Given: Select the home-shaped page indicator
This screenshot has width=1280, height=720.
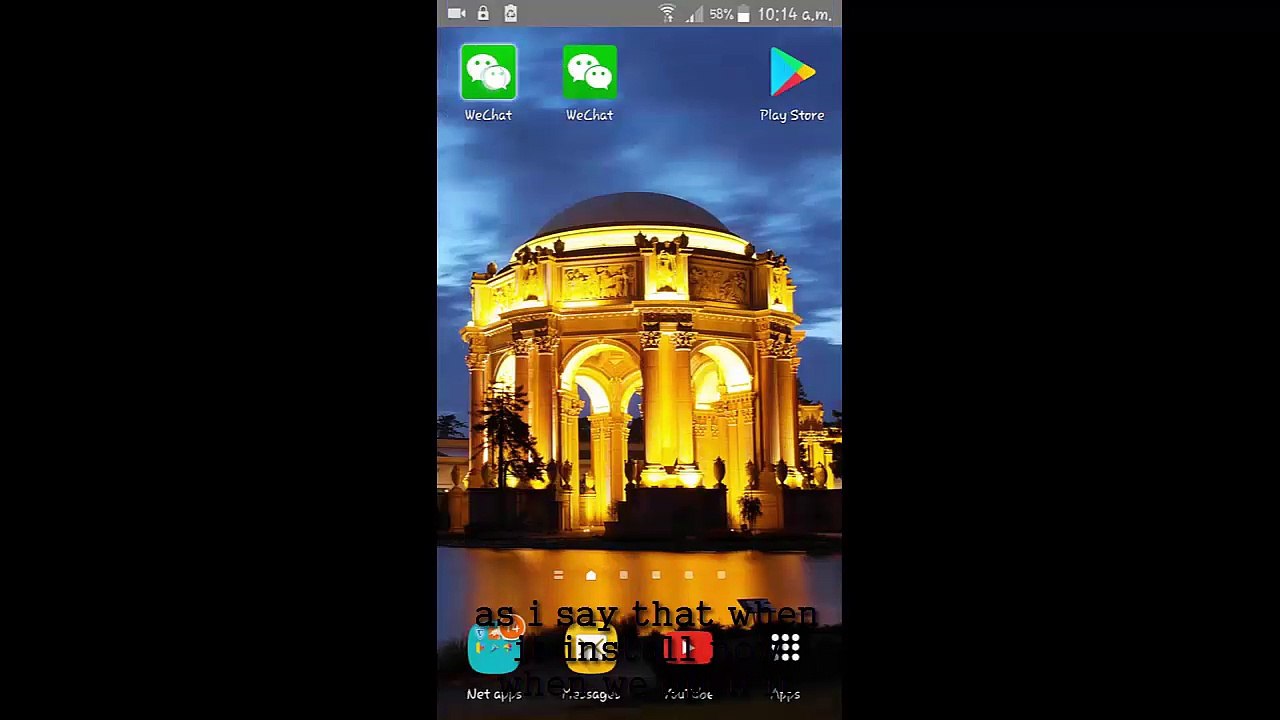Looking at the screenshot, I should pyautogui.click(x=591, y=575).
